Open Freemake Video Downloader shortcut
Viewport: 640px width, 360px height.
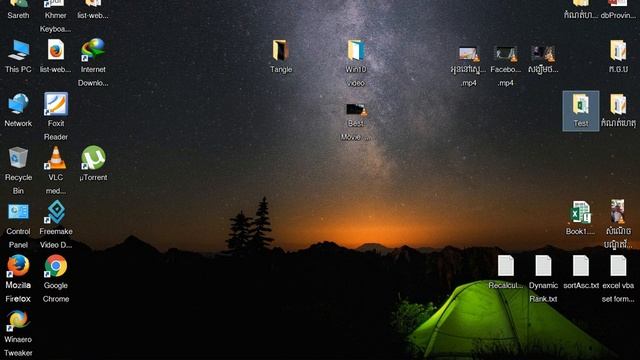point(56,225)
